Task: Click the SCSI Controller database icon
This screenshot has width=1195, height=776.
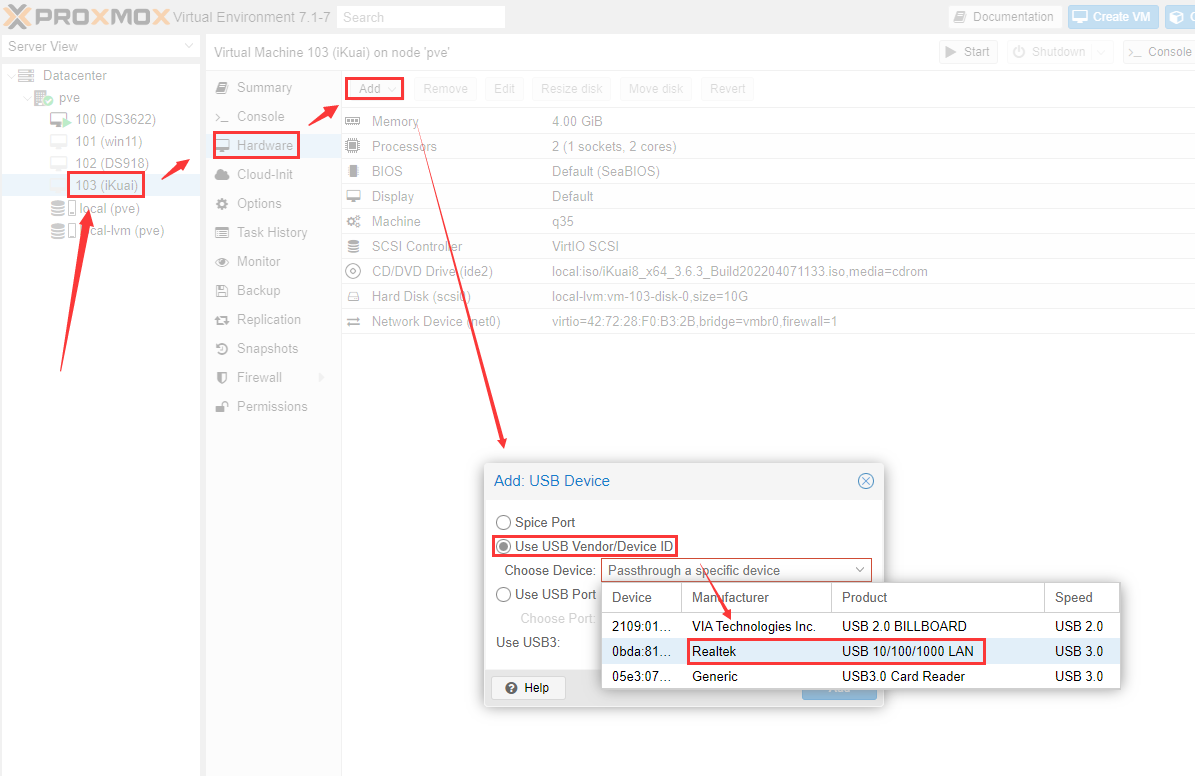Action: click(x=353, y=246)
